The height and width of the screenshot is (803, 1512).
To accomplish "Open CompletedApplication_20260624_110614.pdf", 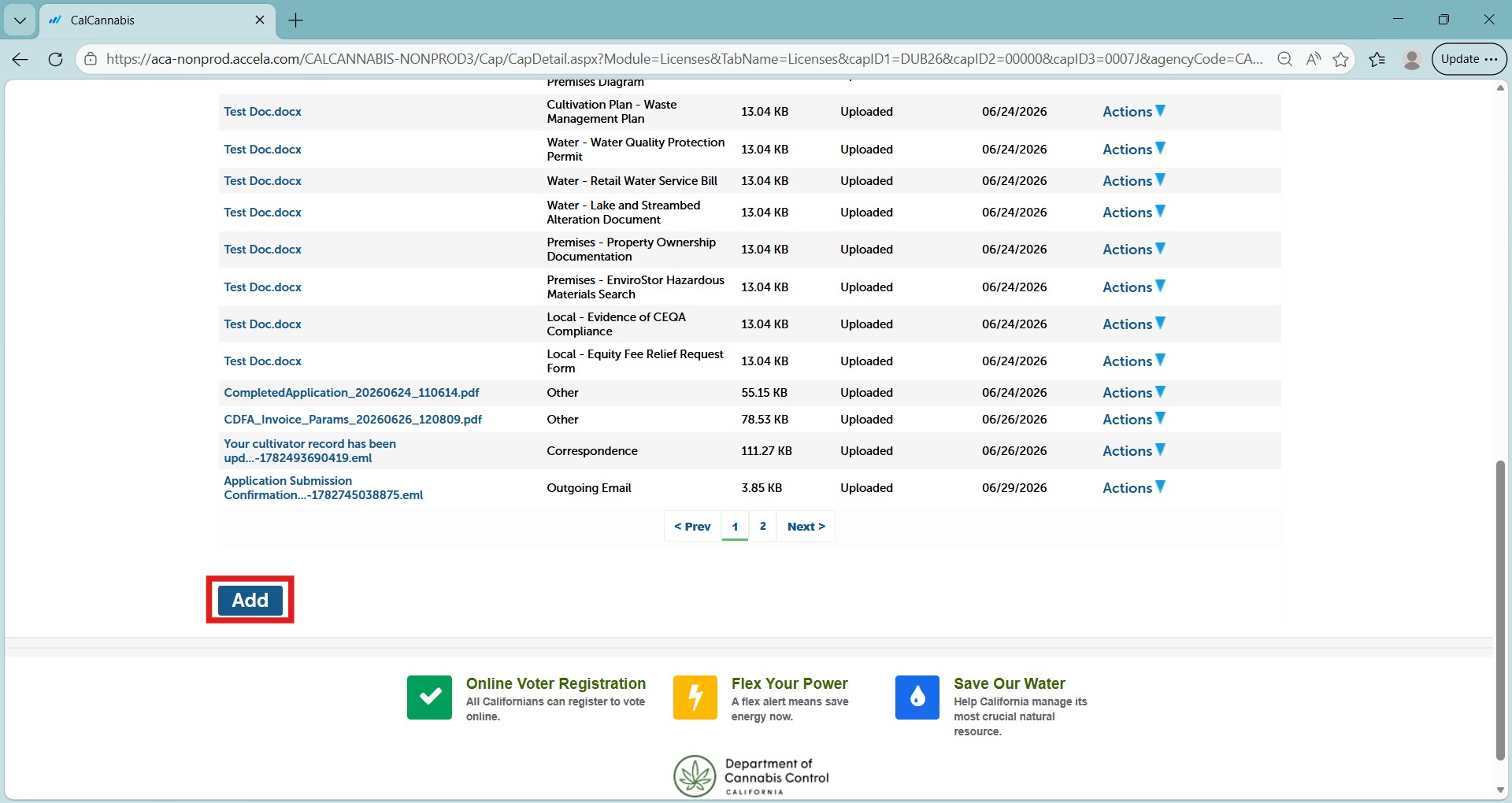I will (x=351, y=393).
